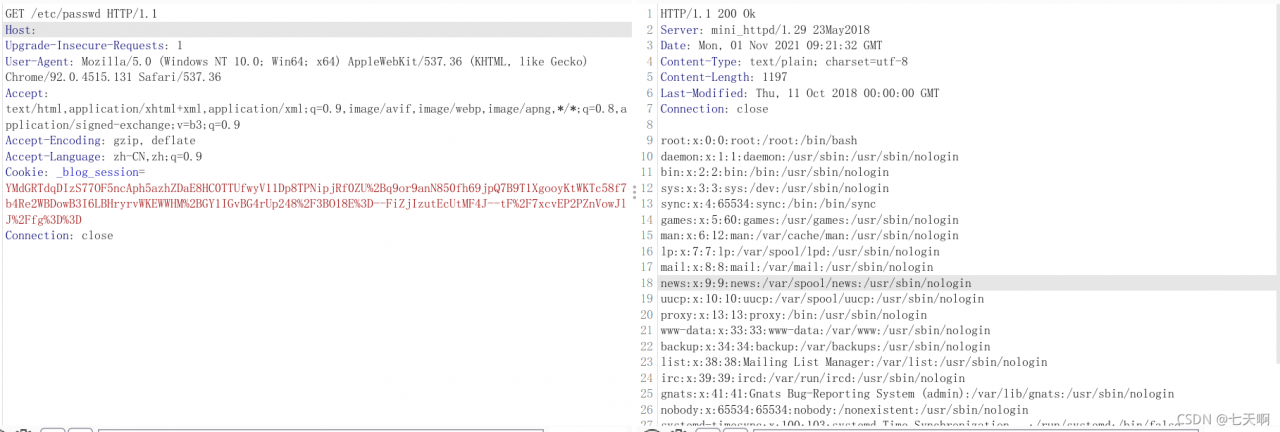Click the Content-Type: text/plain response header
1280x432 pixels.
coord(784,62)
